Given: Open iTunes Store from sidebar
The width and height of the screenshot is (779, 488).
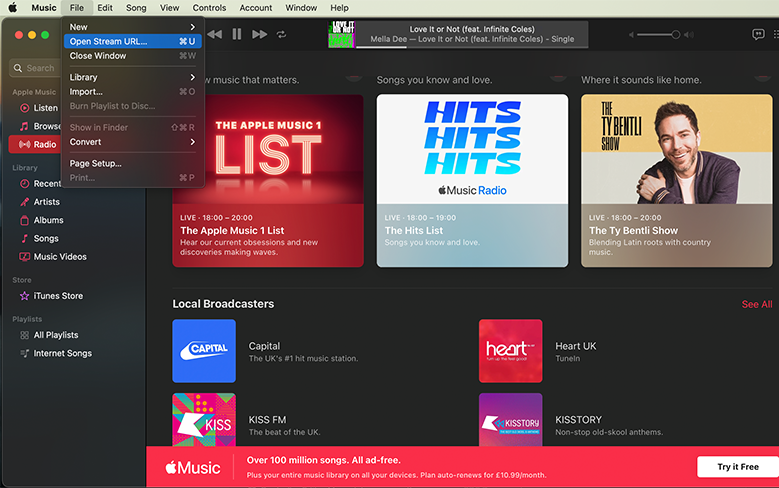Looking at the screenshot, I should (58, 296).
